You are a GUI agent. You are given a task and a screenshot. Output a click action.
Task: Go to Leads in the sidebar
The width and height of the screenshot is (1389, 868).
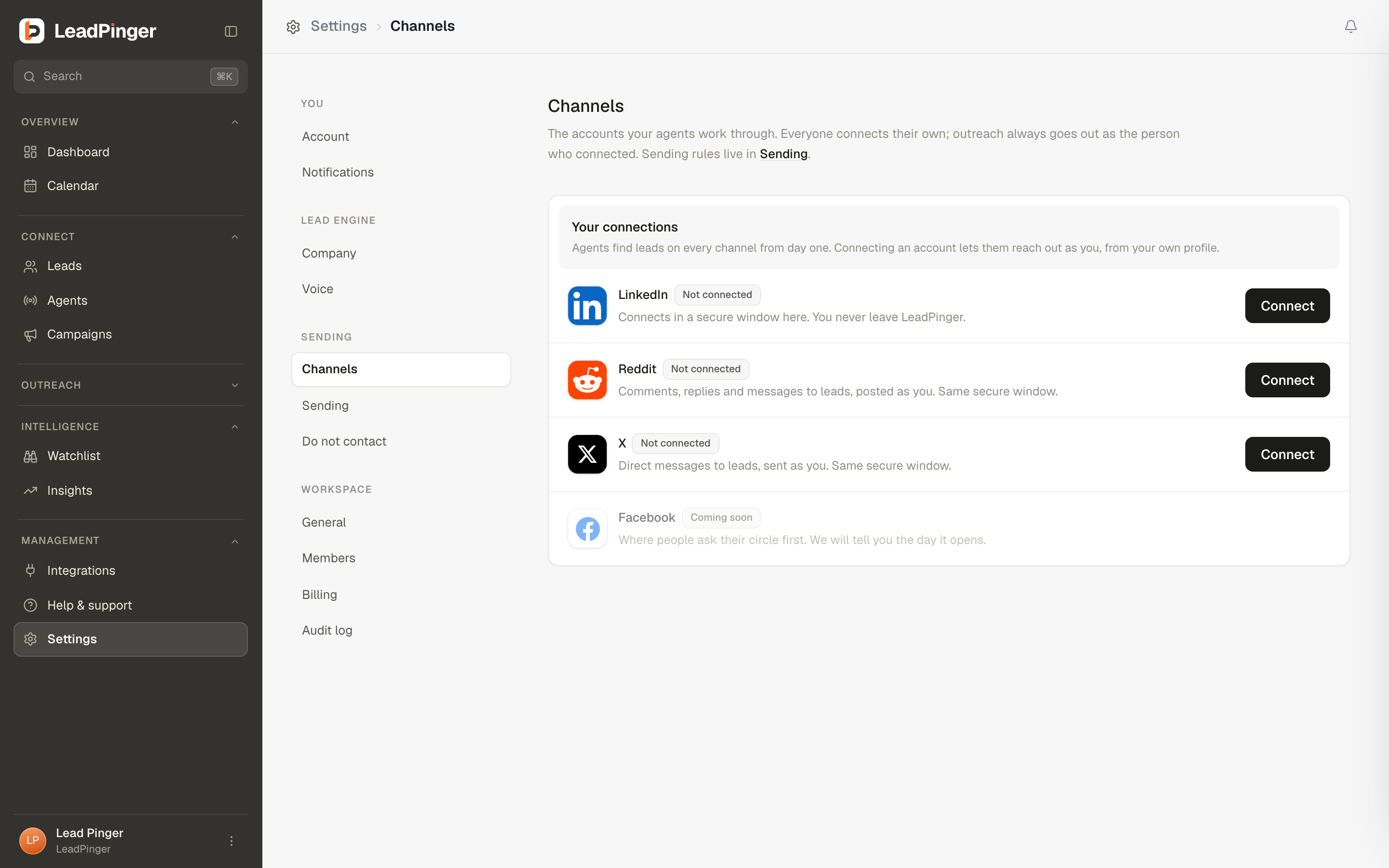[x=130, y=266]
